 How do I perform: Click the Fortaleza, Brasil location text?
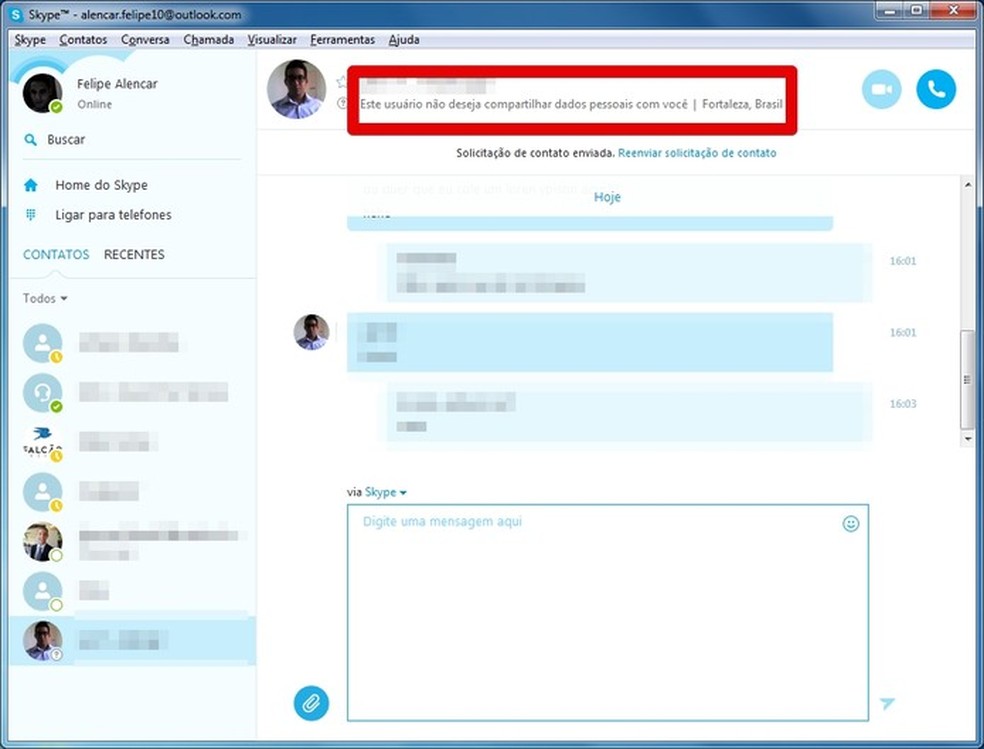[742, 104]
